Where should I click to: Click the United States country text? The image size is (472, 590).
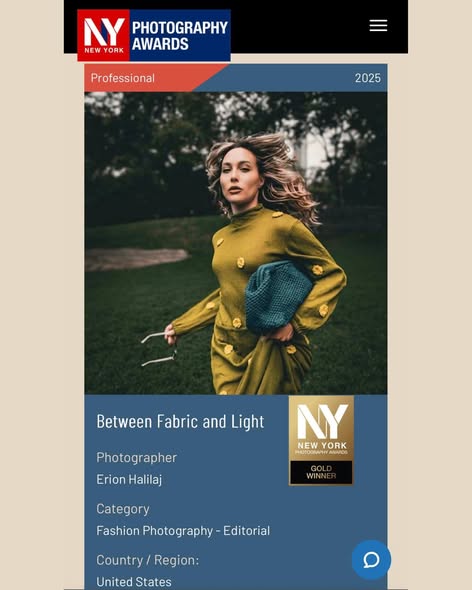[x=134, y=582]
